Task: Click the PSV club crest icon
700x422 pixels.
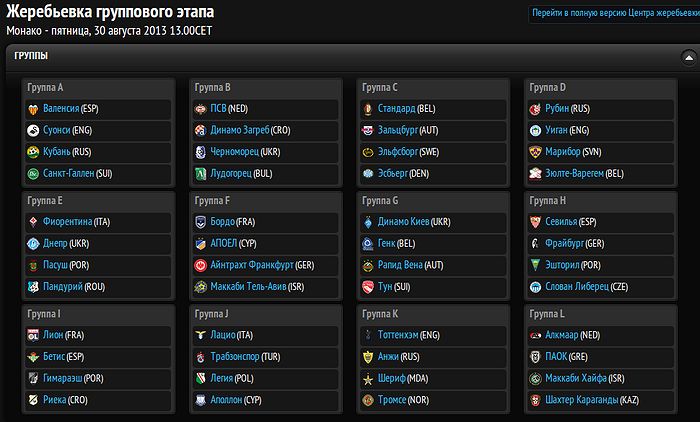Action: [201, 108]
